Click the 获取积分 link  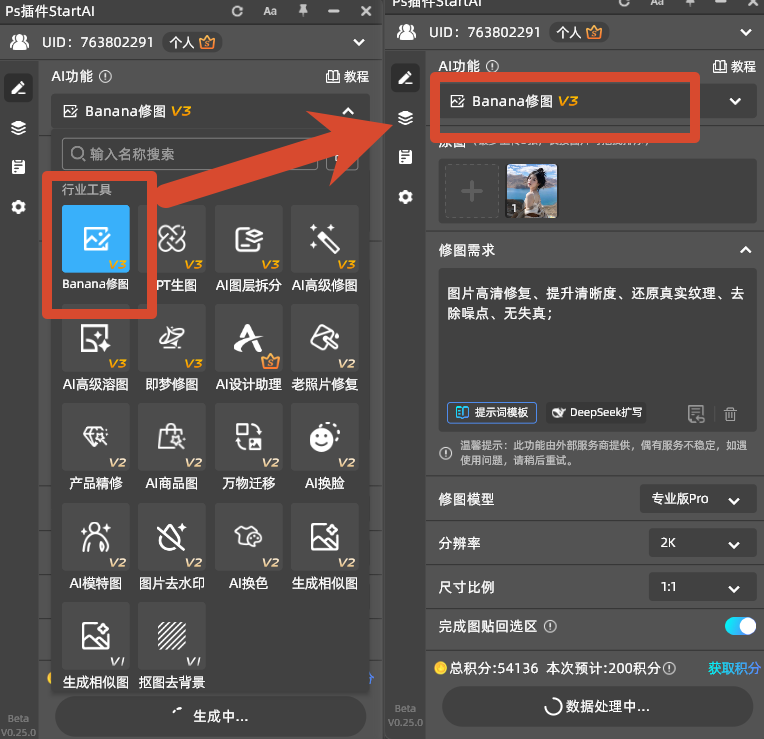click(x=734, y=668)
